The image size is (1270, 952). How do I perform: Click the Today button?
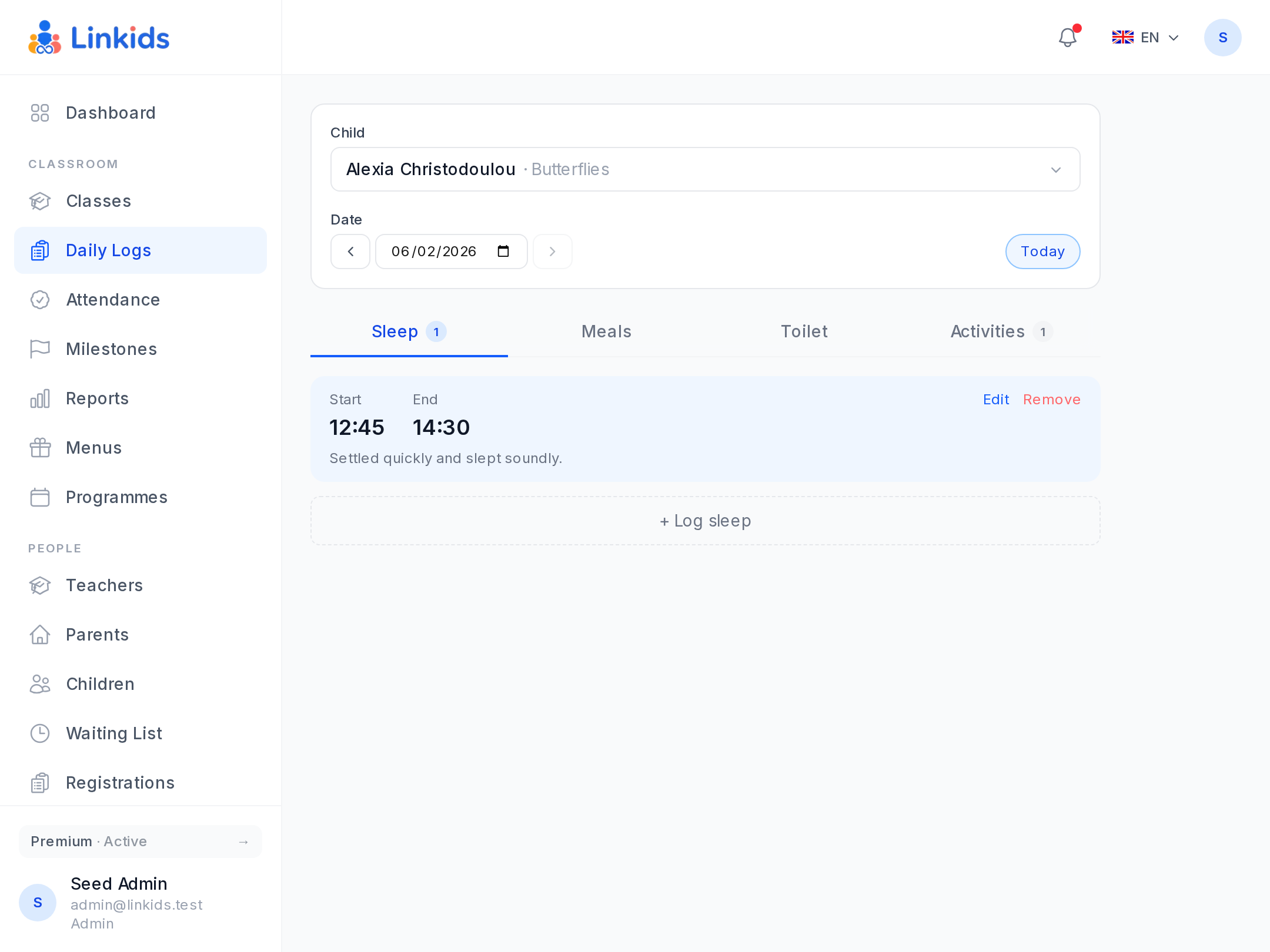point(1043,252)
